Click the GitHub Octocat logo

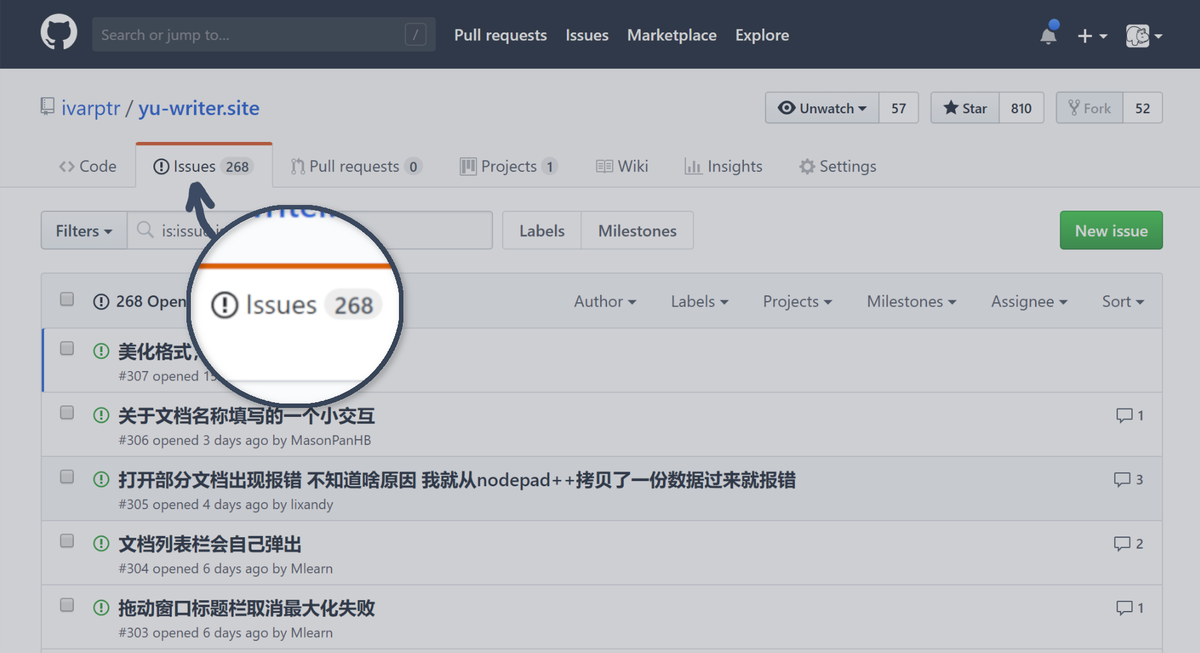(59, 34)
